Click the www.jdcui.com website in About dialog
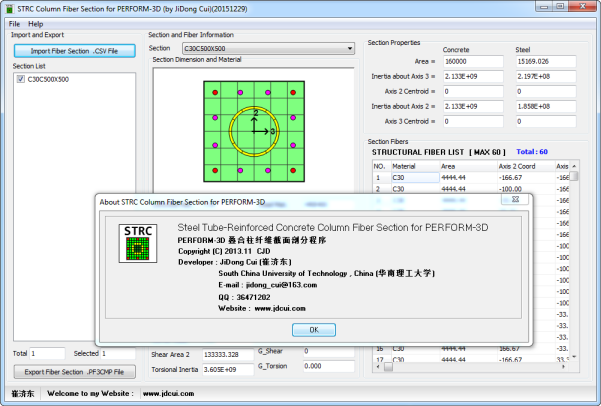Viewport: 601px width, 406px height. (280, 308)
